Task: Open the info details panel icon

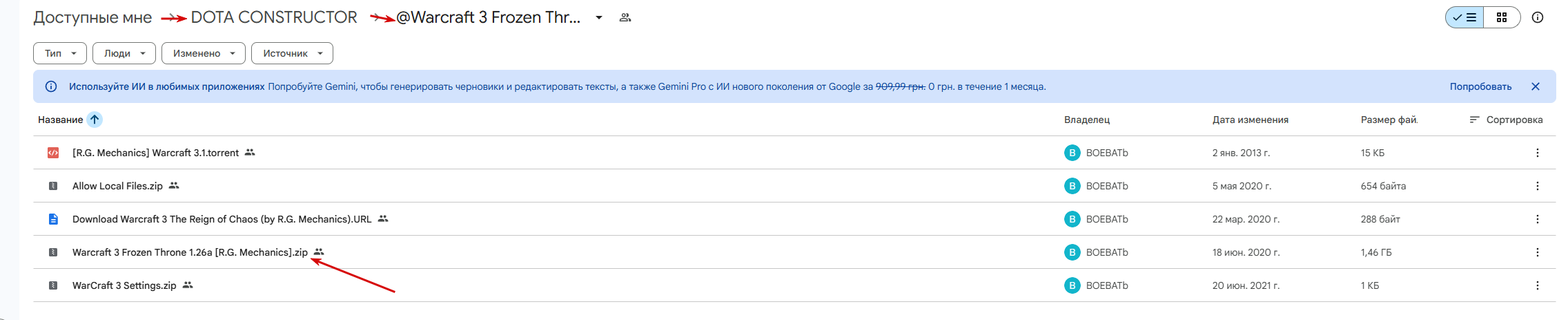Action: pyautogui.click(x=1537, y=17)
